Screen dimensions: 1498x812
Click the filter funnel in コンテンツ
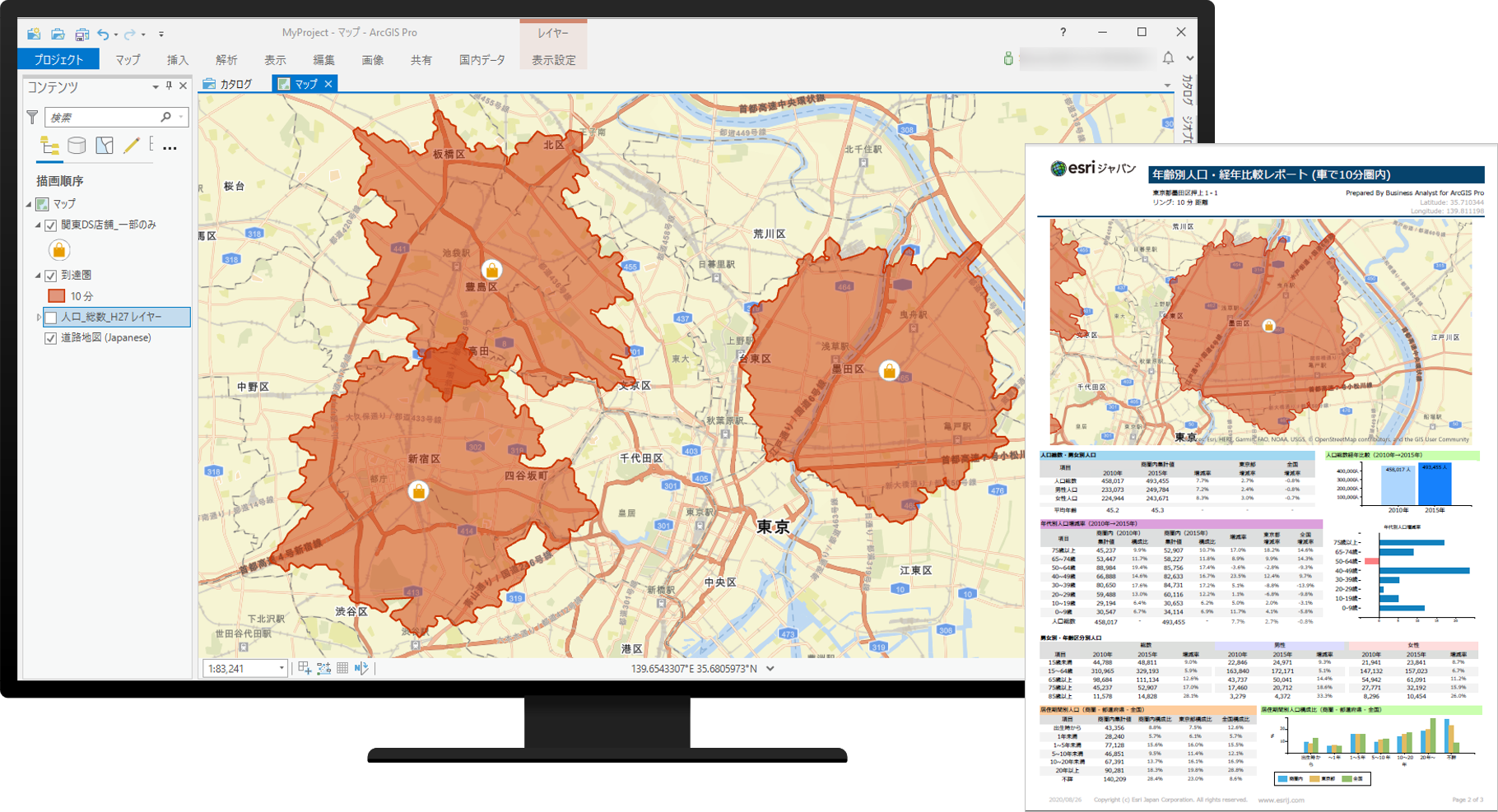coord(32,118)
